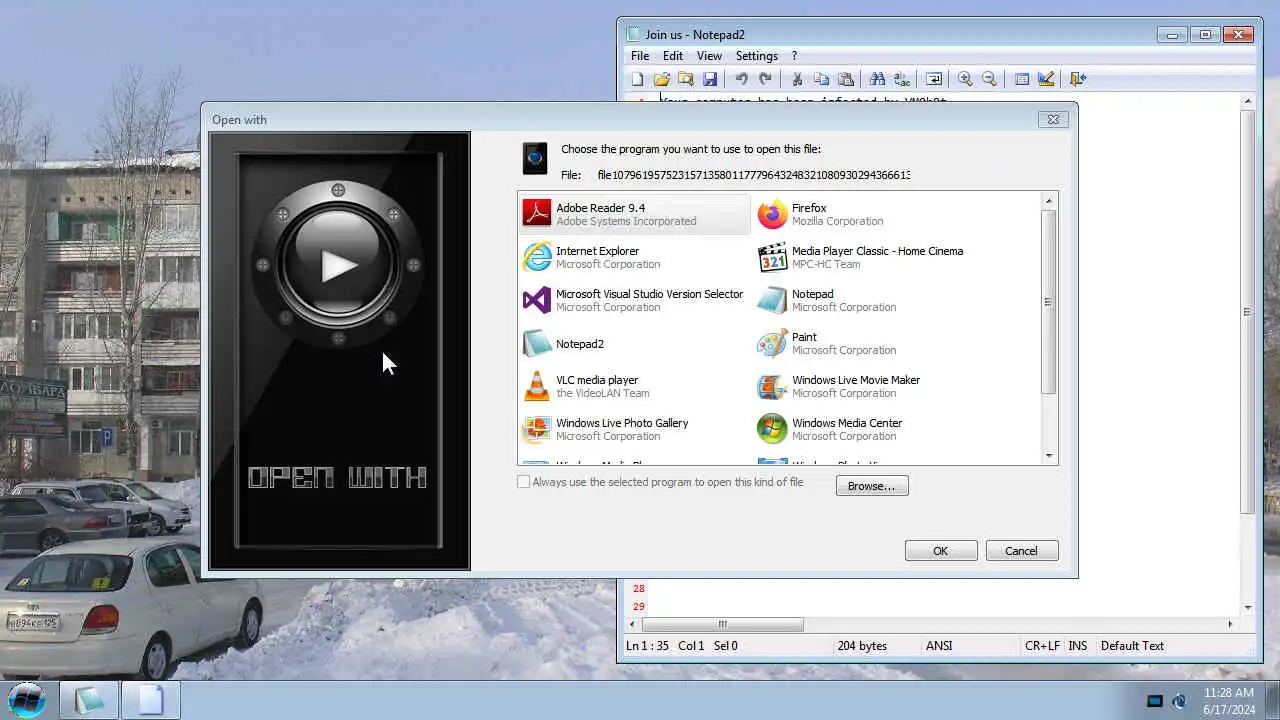Screen dimensions: 1280x720
Task: Enable Always use the selected program checkbox
Action: [x=523, y=482]
